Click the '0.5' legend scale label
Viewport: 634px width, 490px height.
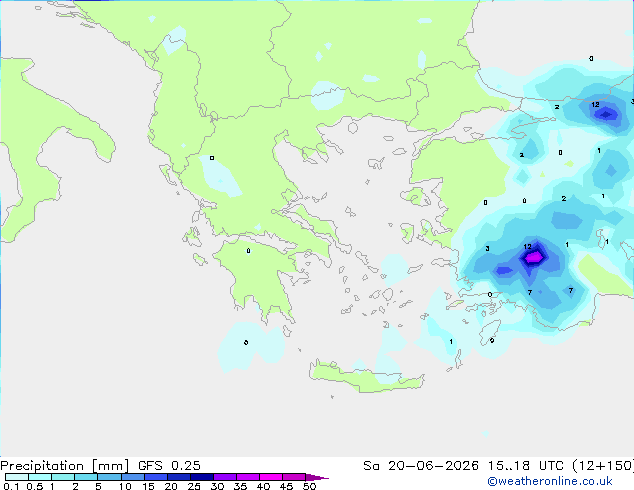[35, 486]
